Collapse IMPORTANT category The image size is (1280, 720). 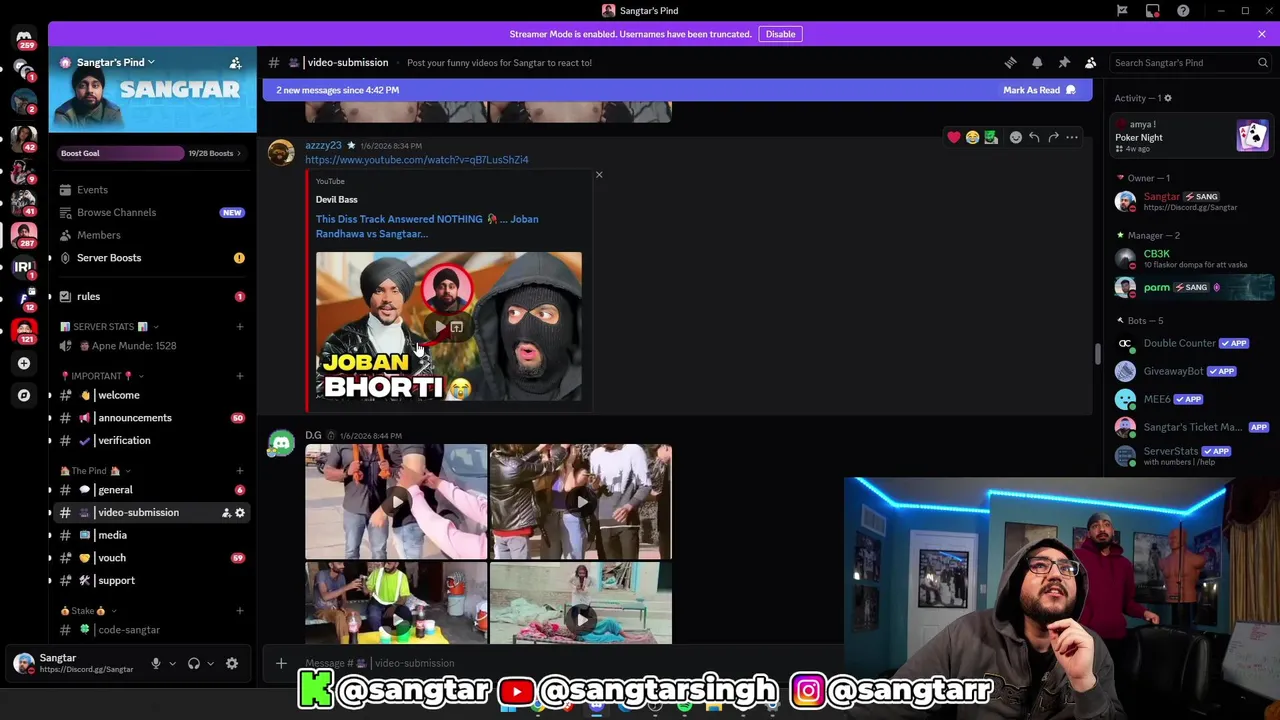[x=101, y=376]
